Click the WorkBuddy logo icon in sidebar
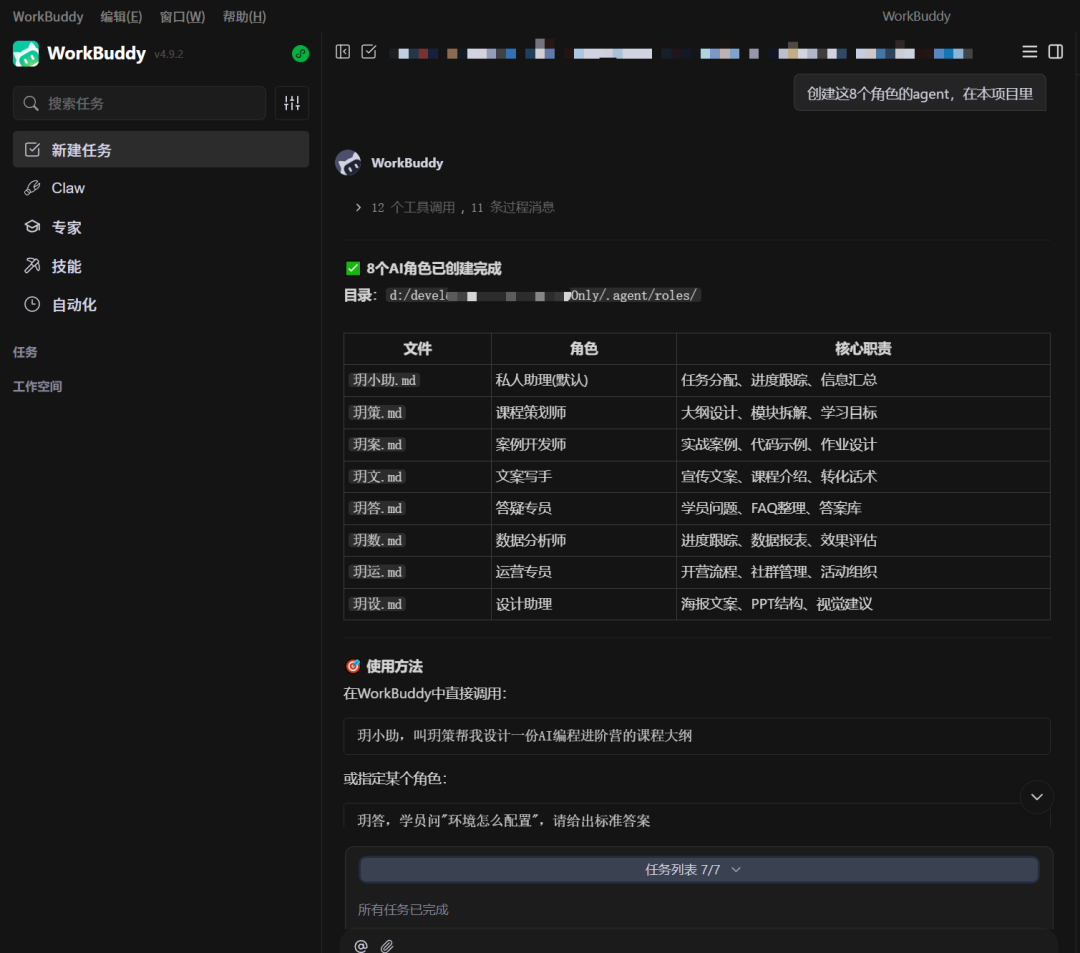 tap(26, 54)
